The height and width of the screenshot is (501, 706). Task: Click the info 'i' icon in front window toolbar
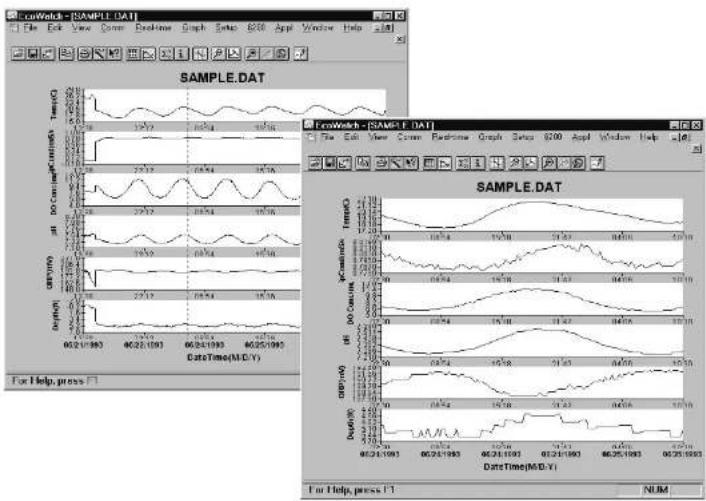coord(478,163)
